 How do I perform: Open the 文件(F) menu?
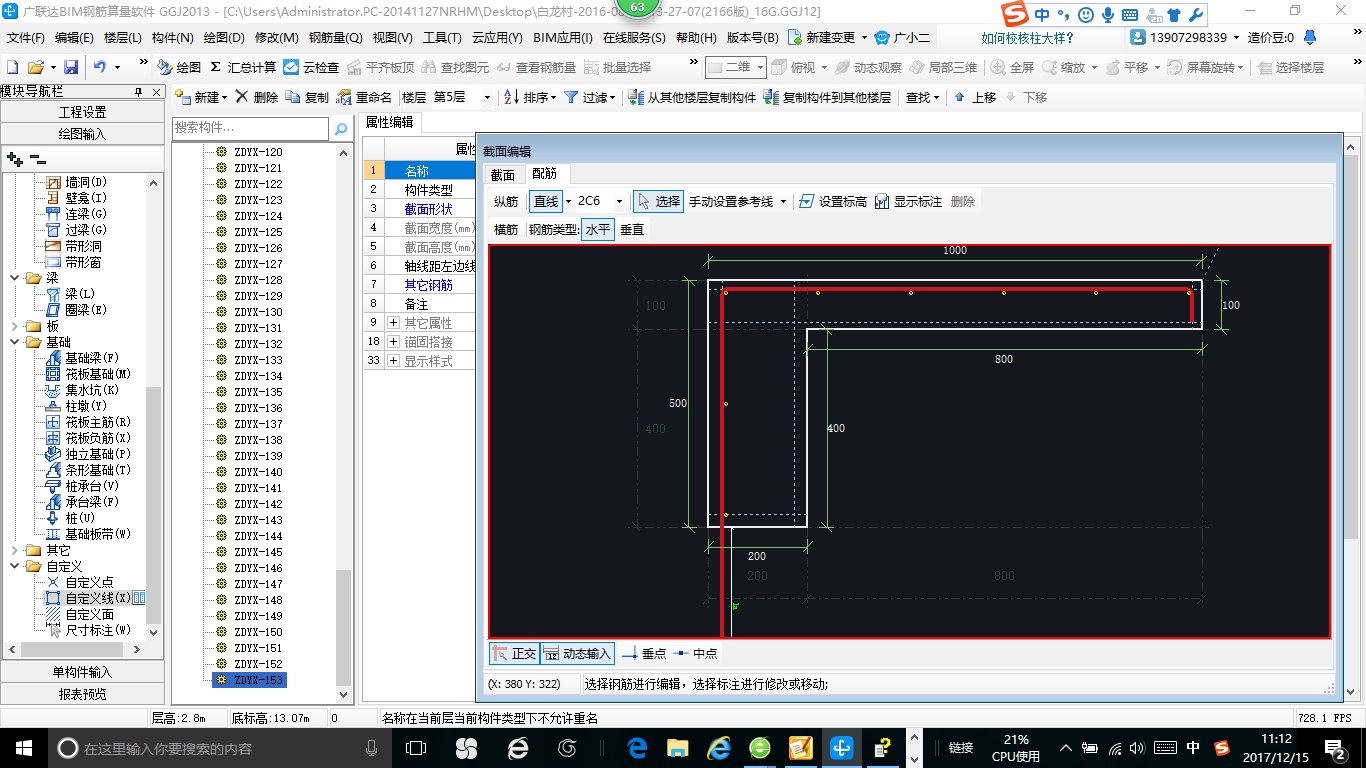click(x=26, y=37)
